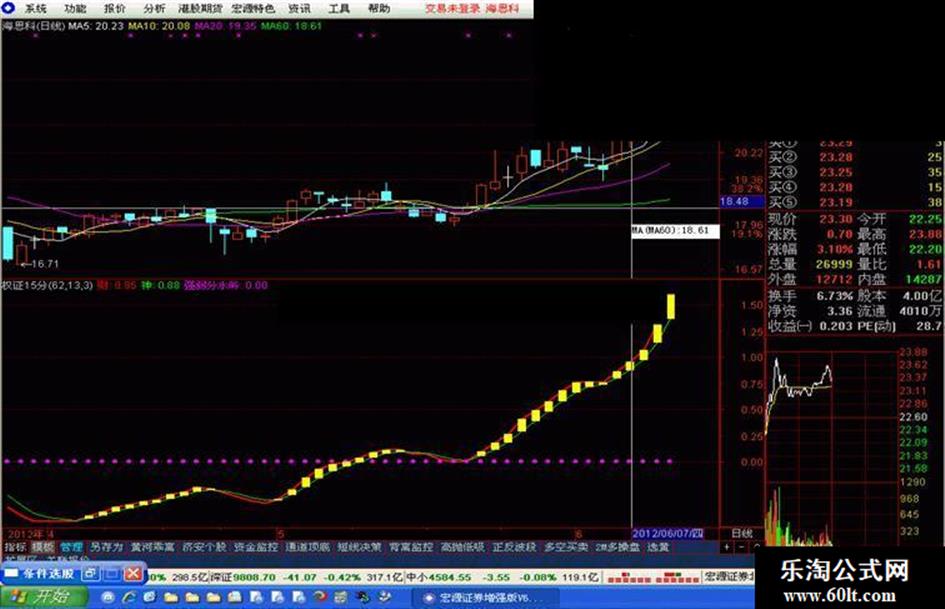This screenshot has height=609, width=945.
Task: Click the 海思科(日线) chart title
Action: (x=34, y=26)
